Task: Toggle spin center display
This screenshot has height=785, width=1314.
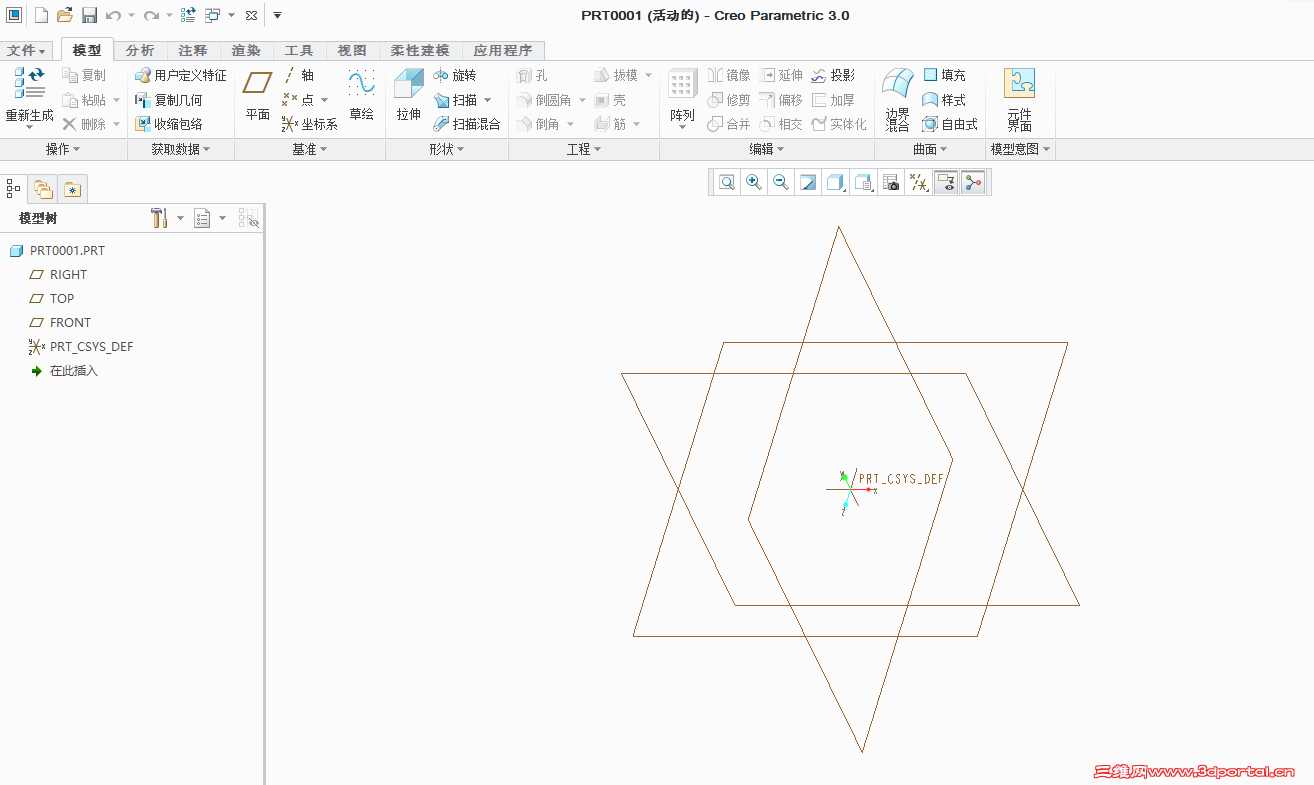Action: click(x=973, y=182)
